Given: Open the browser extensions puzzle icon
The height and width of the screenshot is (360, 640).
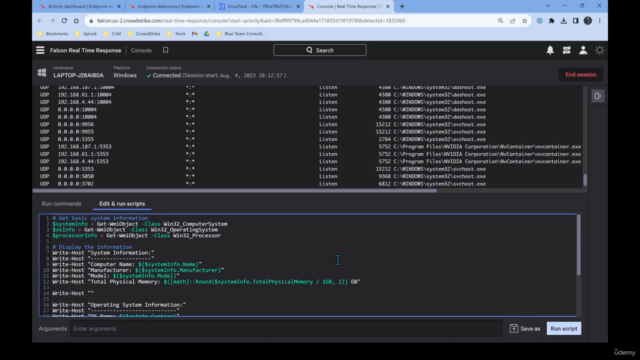Looking at the screenshot, I should point(551,20).
